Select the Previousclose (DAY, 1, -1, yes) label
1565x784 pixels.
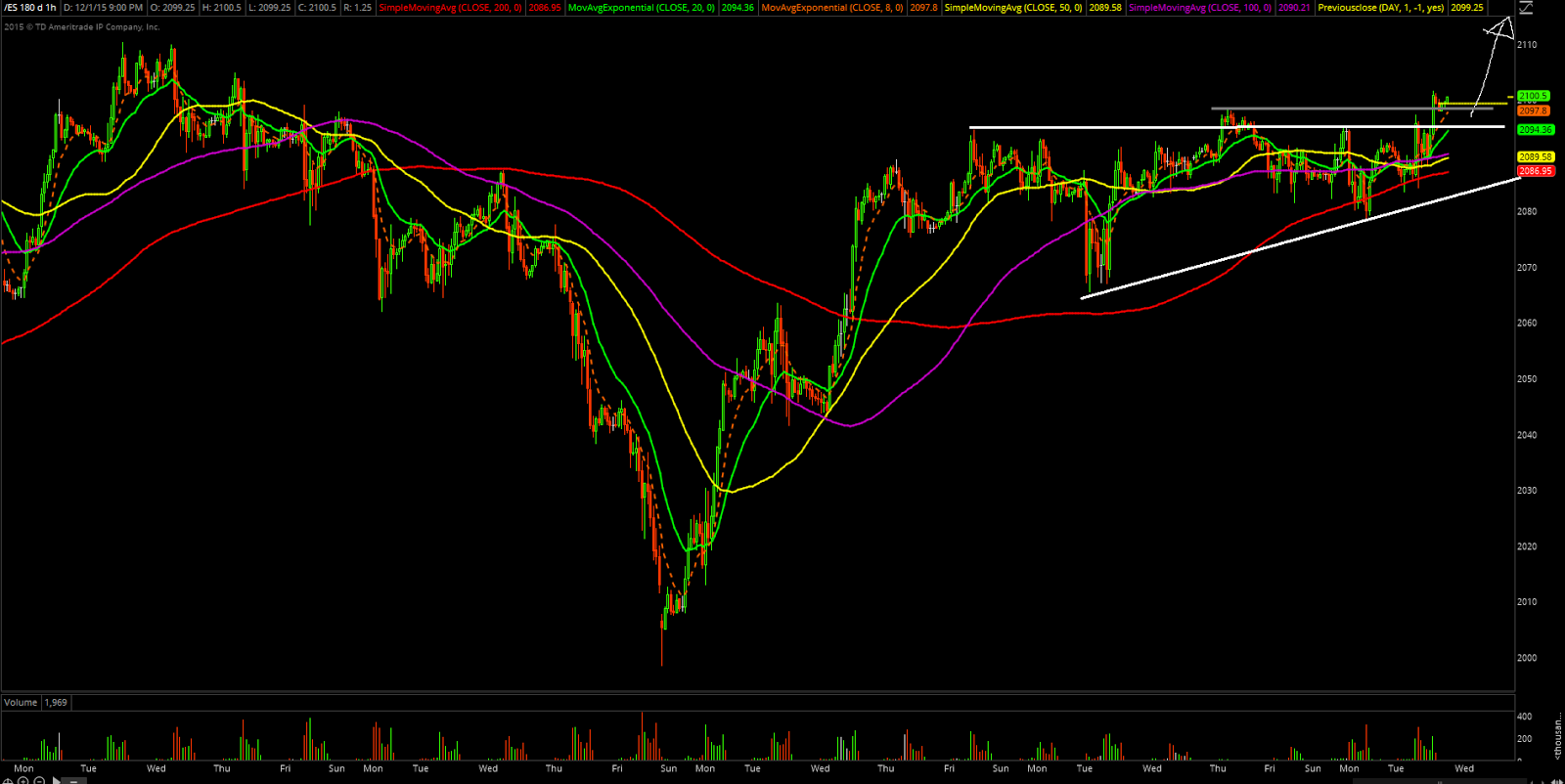tap(1381, 7)
